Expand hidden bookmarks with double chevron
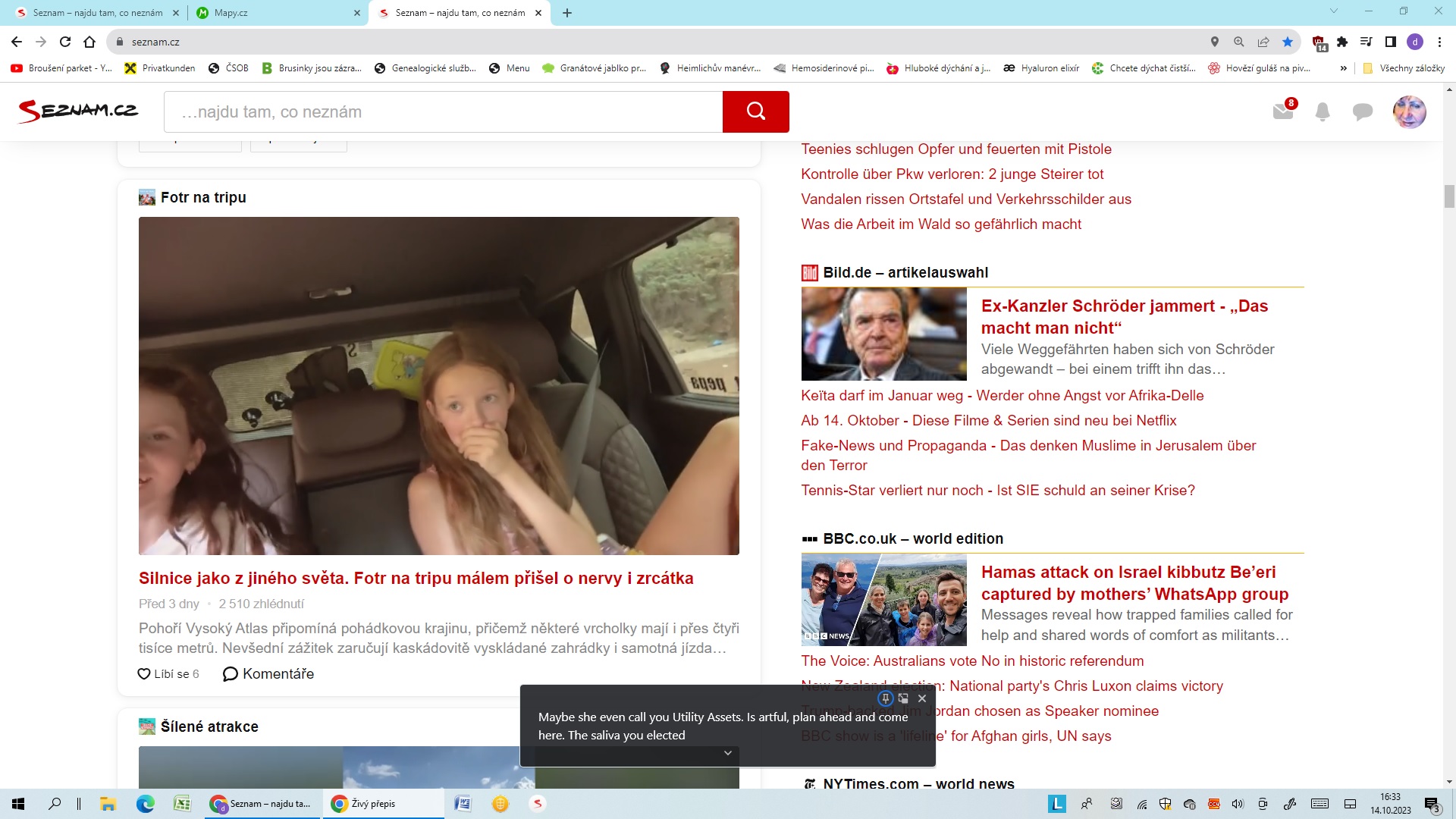 coord(1343,68)
